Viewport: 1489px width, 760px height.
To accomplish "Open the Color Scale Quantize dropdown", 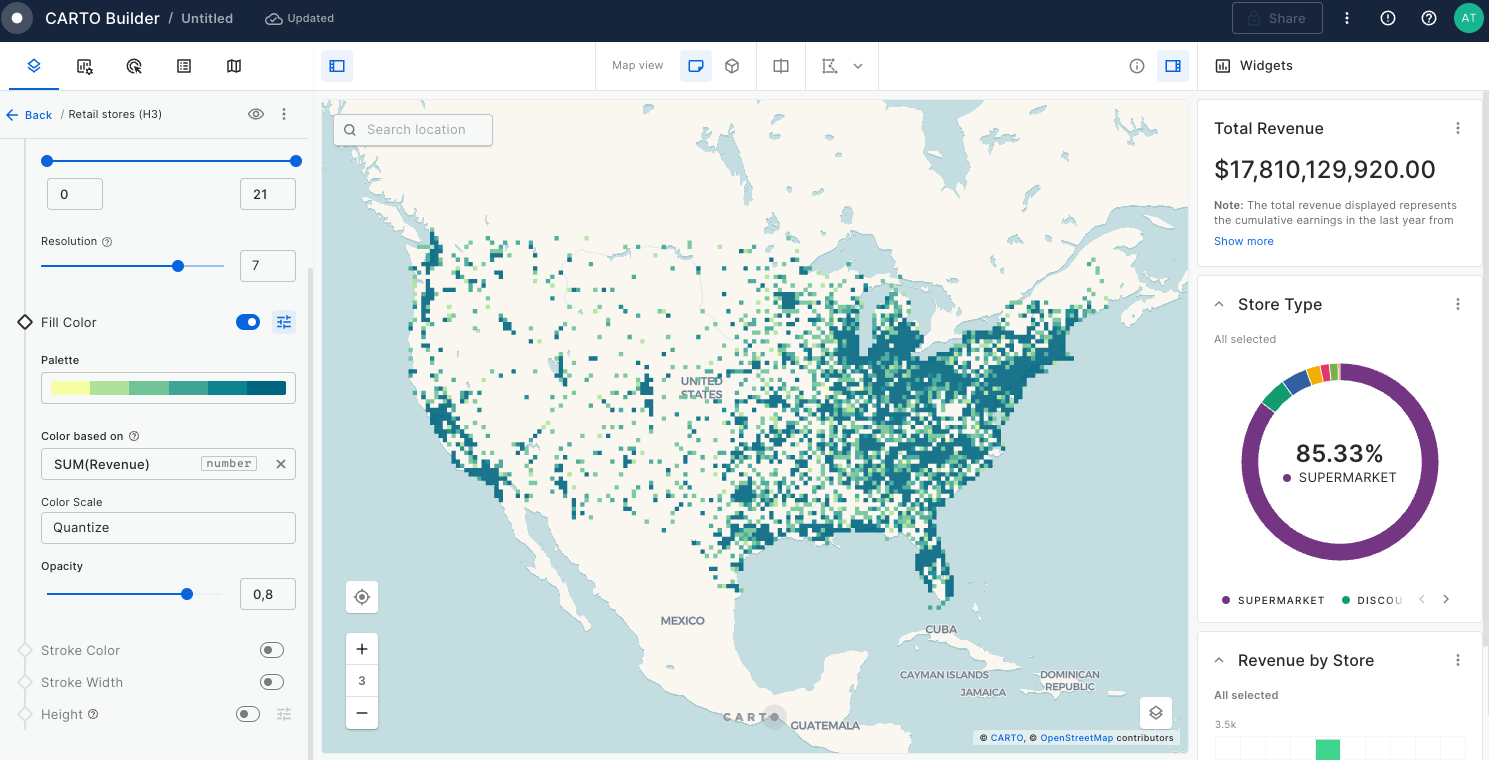I will pyautogui.click(x=168, y=528).
